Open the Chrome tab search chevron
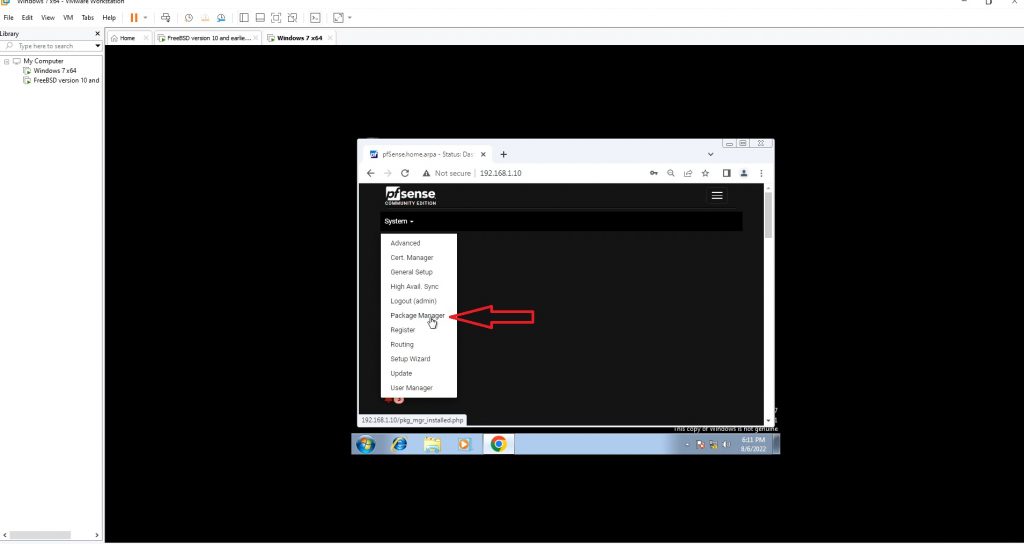The height and width of the screenshot is (544, 1024). 710,154
